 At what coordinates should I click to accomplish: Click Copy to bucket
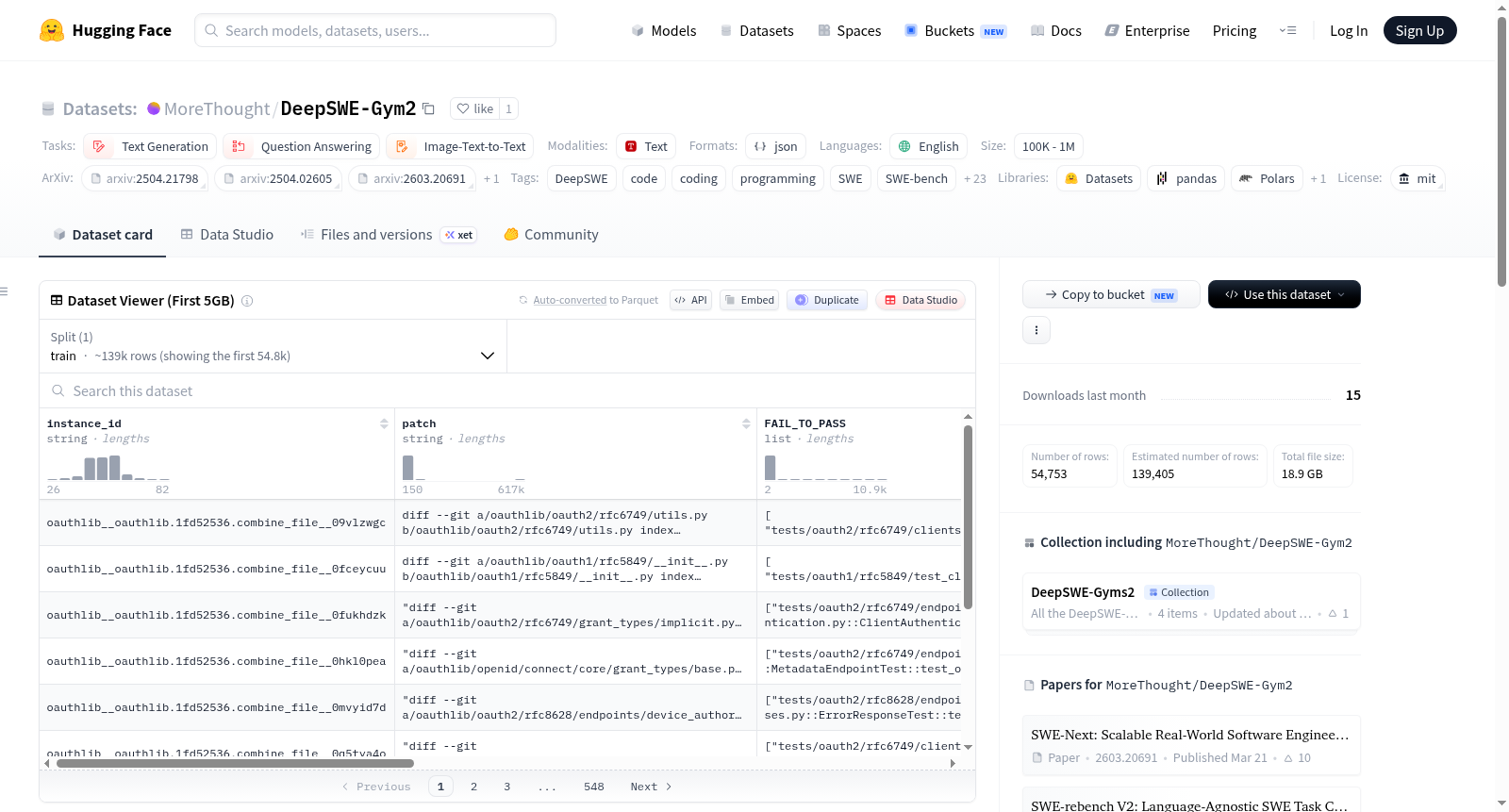click(x=1111, y=294)
